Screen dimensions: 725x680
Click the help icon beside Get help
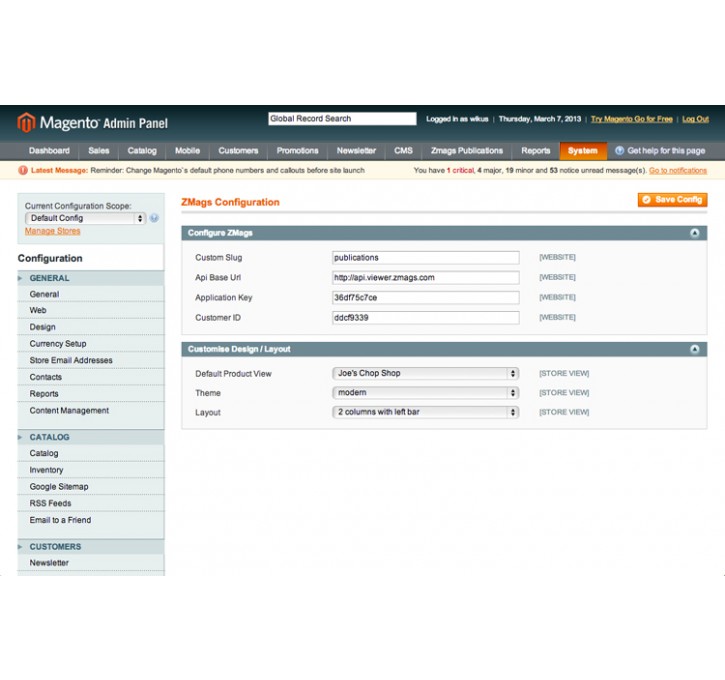tap(620, 151)
